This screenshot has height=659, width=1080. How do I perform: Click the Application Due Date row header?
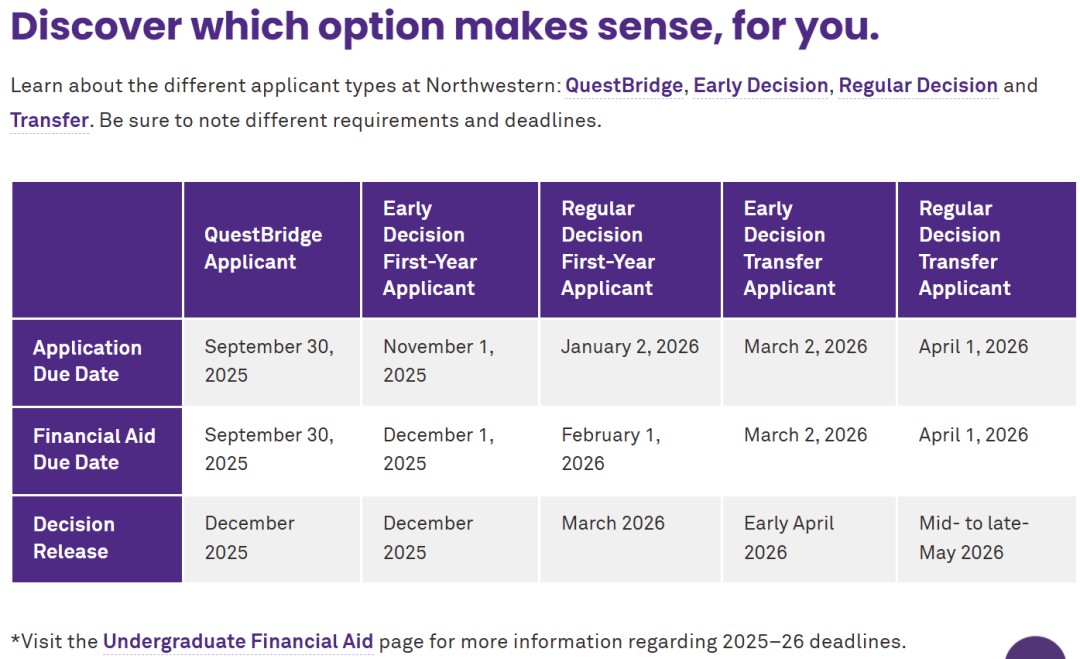87,361
